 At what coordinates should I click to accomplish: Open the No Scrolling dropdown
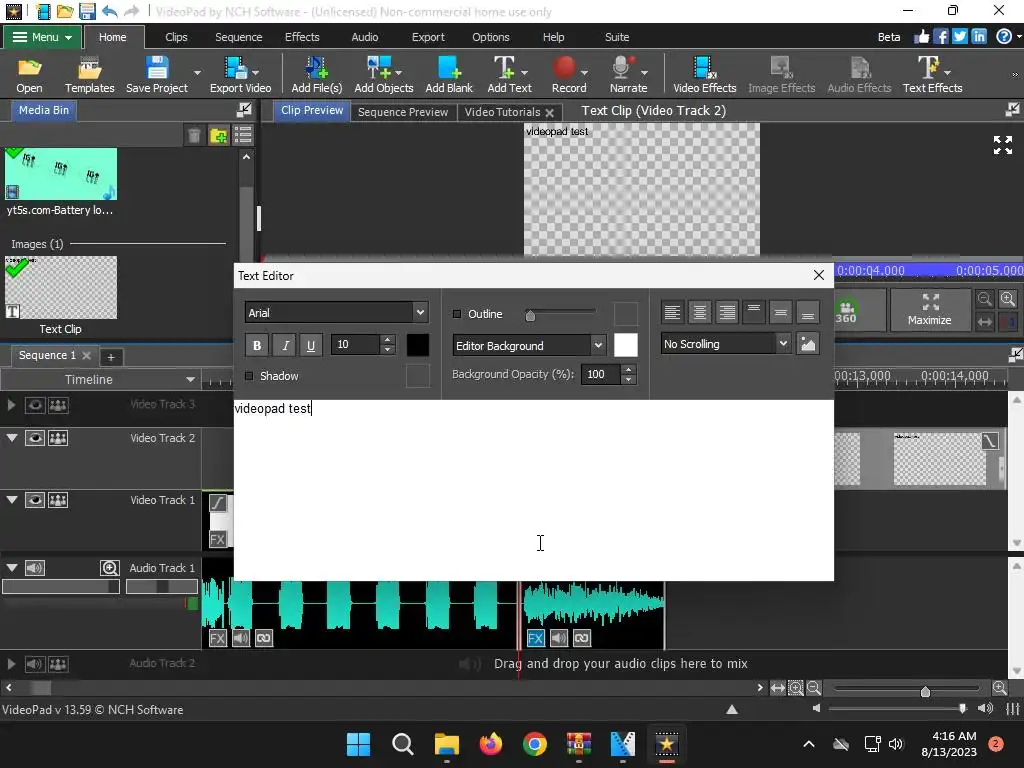click(x=782, y=344)
